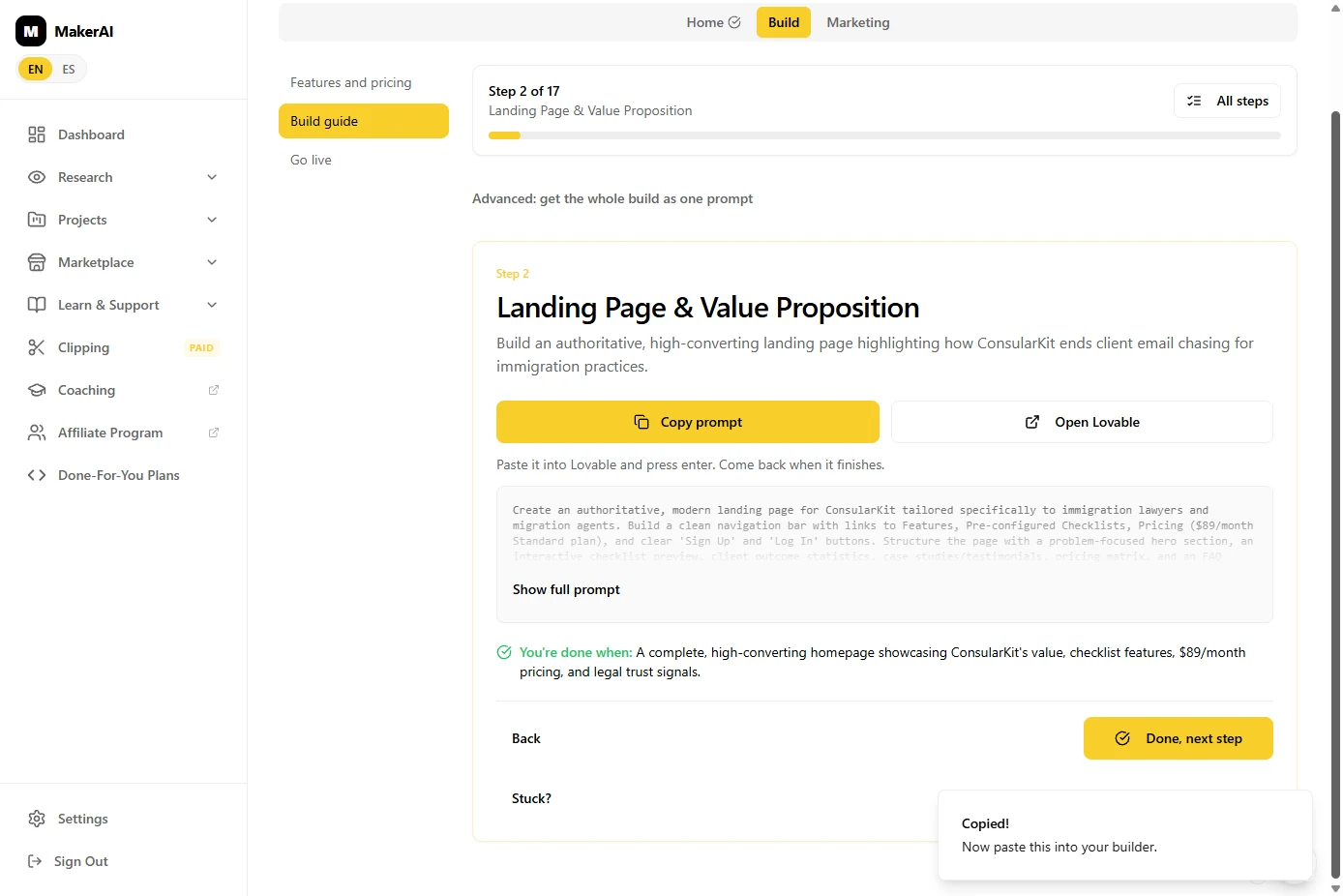Click the Coaching graduation cap icon

click(x=37, y=390)
